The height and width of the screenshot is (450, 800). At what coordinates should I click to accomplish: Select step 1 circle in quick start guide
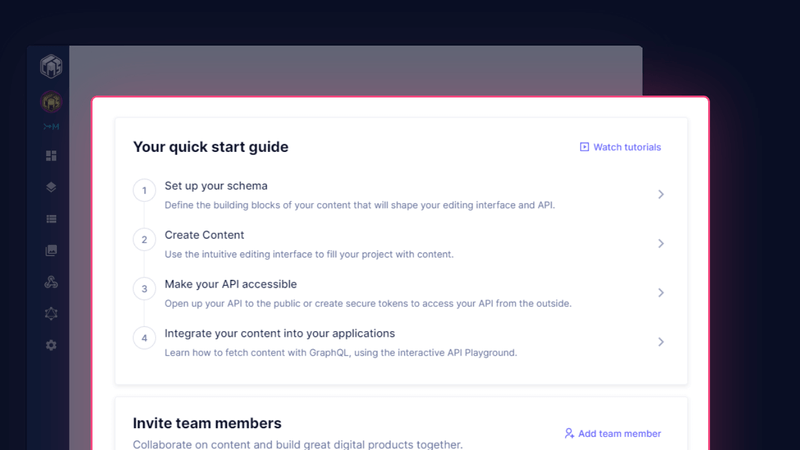(144, 190)
